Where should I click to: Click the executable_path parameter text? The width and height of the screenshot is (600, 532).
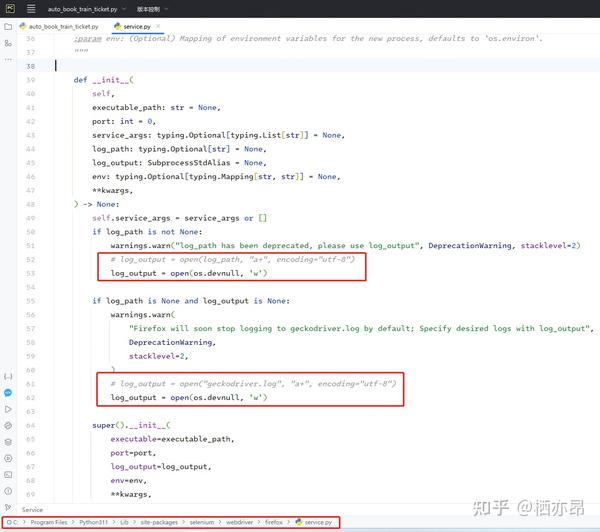click(x=128, y=108)
